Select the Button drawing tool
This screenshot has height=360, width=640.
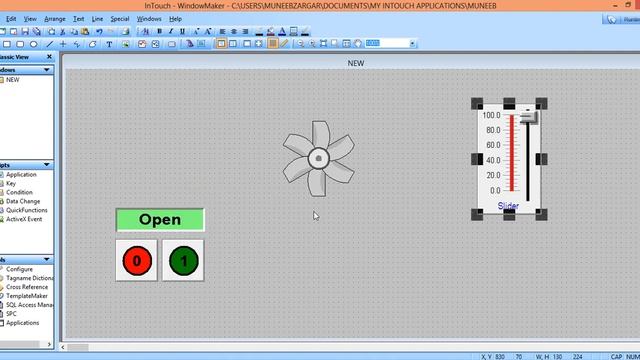pyautogui.click(x=172, y=44)
